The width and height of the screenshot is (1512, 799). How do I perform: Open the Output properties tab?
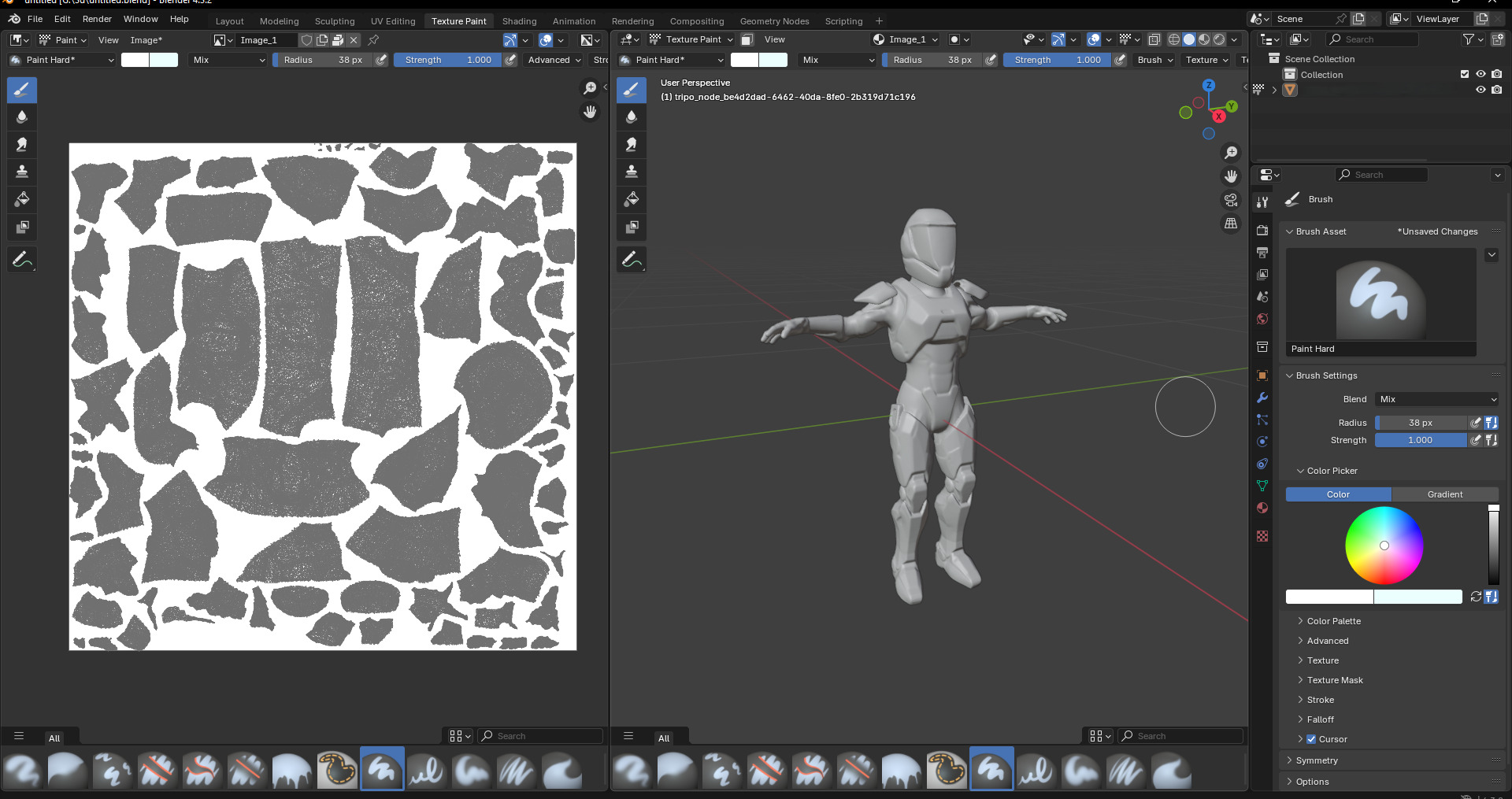click(1262, 253)
